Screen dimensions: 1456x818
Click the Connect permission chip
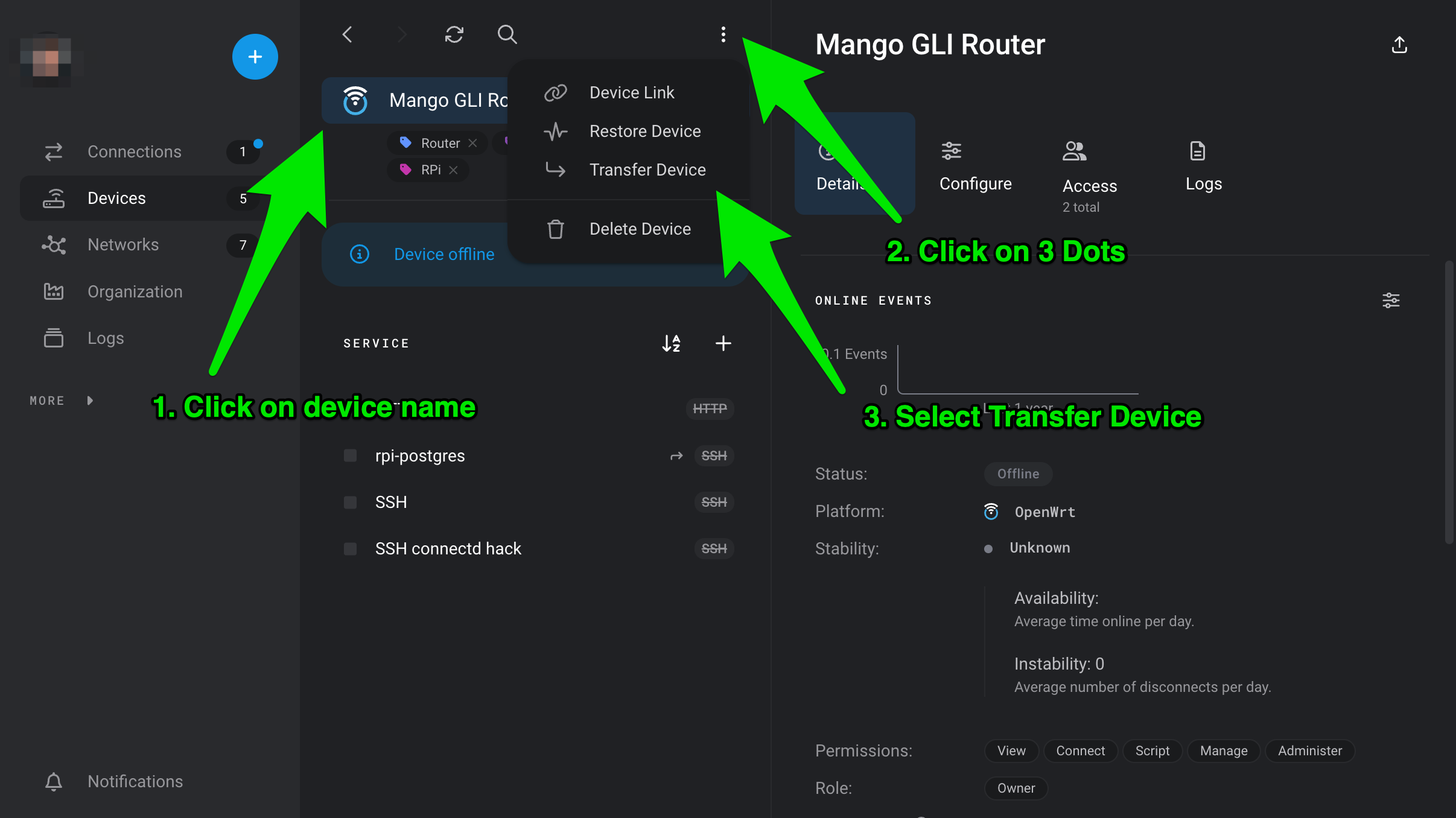[1080, 750]
